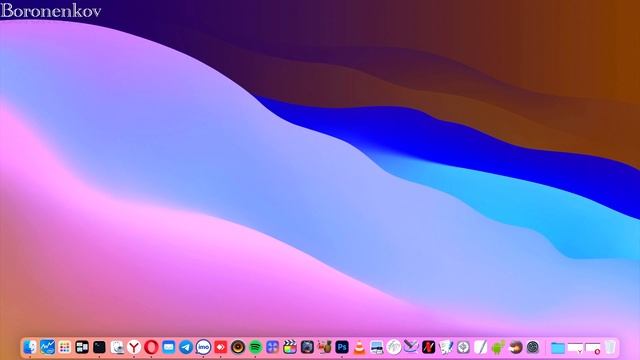Open the purple four-square grid app
This screenshot has width=640, height=360.
pyautogui.click(x=272, y=347)
